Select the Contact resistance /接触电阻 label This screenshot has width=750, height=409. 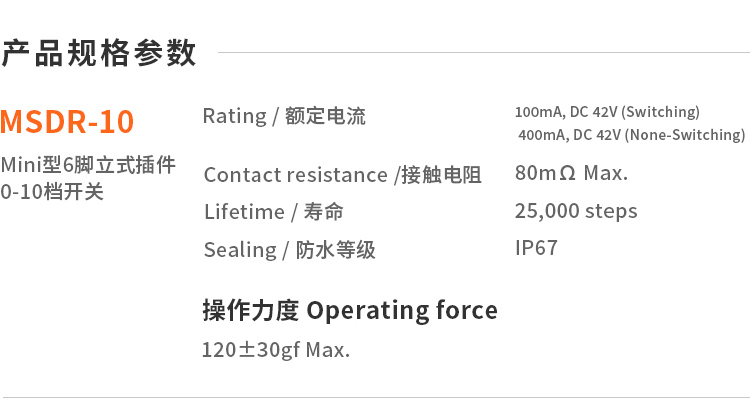342,175
